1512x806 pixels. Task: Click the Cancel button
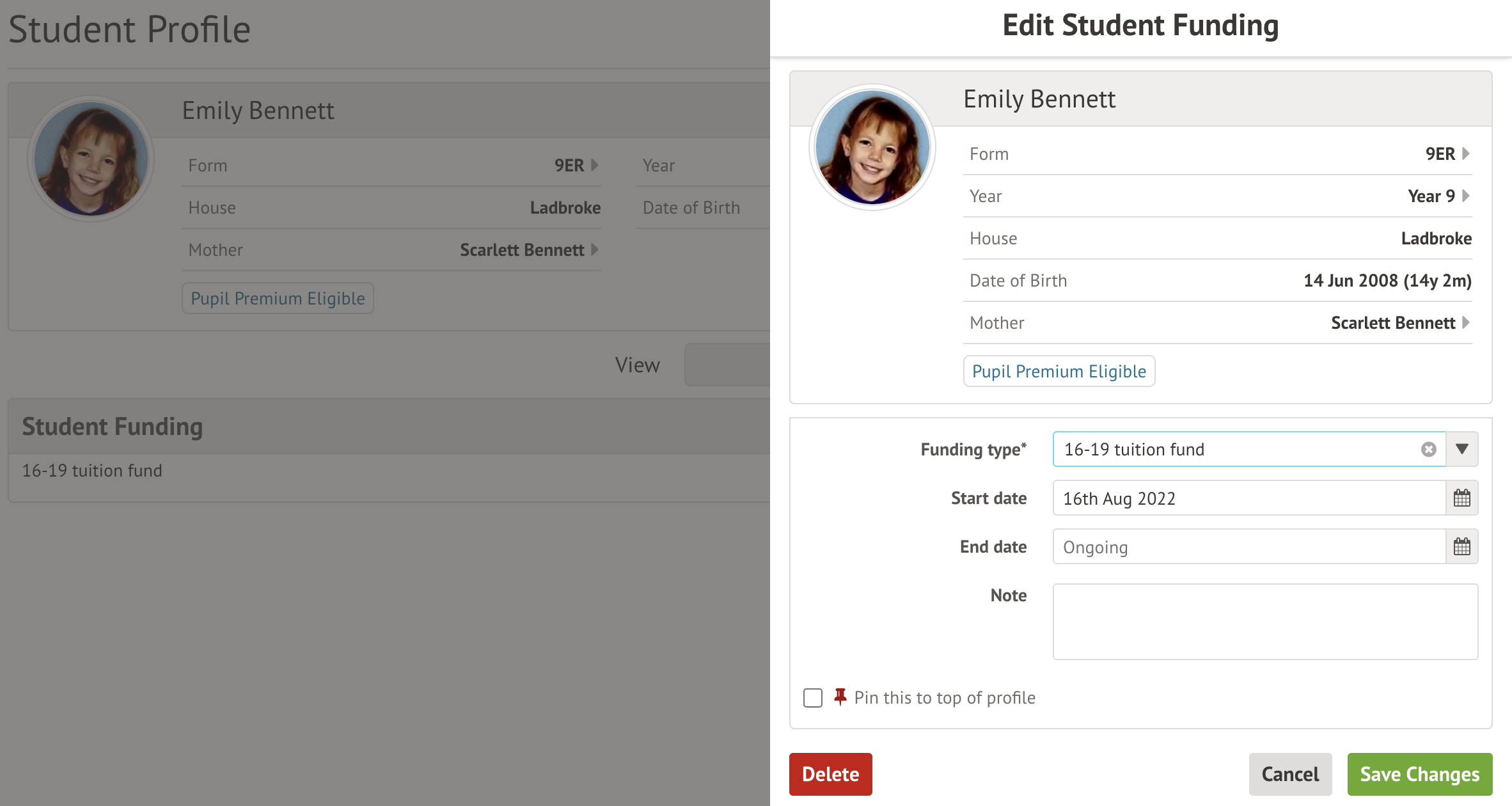point(1290,774)
